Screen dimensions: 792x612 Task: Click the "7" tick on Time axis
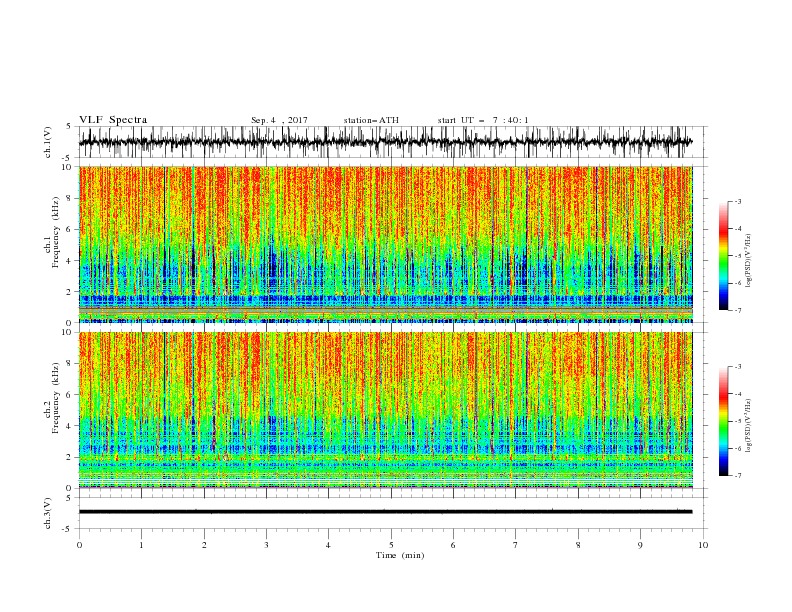click(515, 545)
